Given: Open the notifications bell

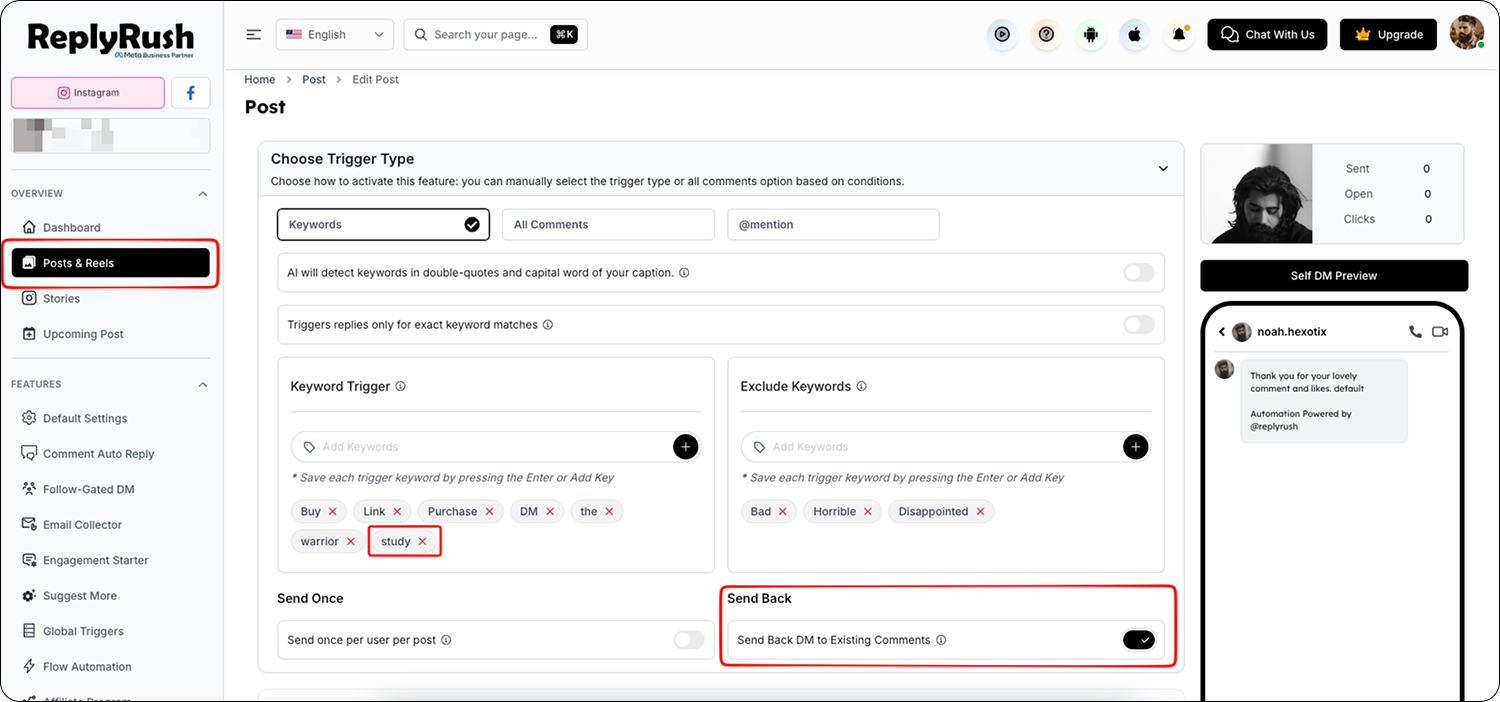Looking at the screenshot, I should (1179, 34).
